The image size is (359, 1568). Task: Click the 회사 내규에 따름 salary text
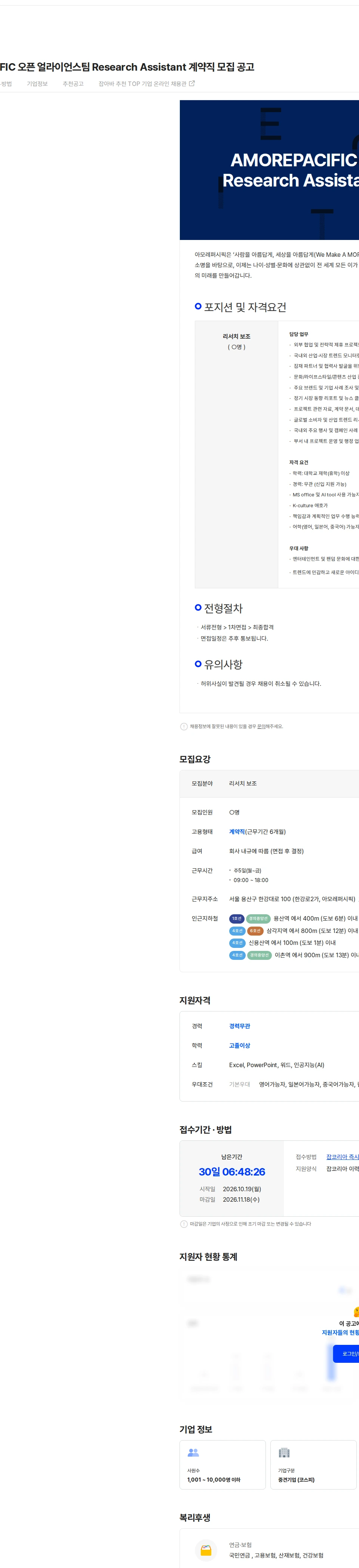266,851
